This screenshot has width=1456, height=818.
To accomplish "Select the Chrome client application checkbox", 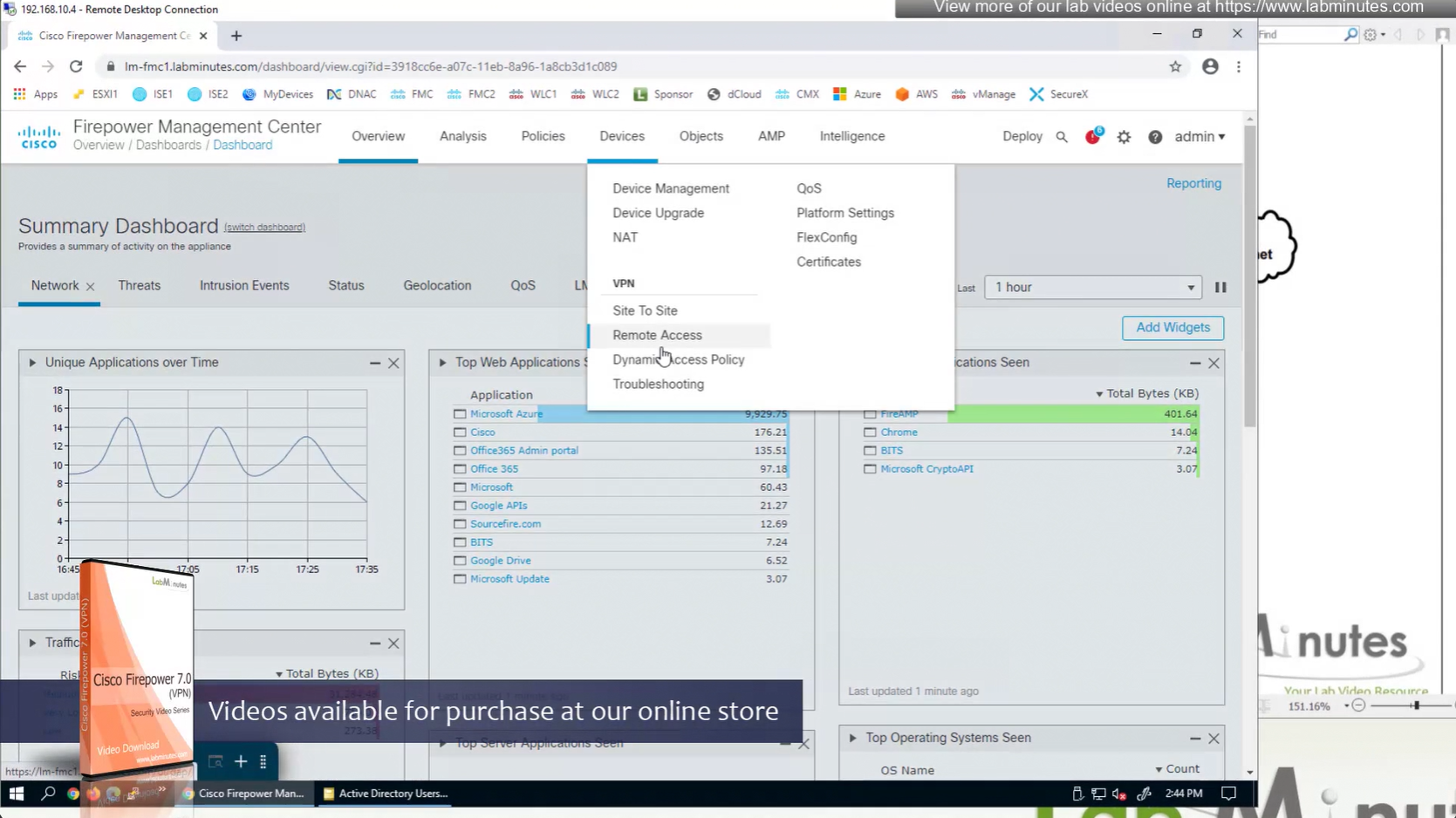I will pos(870,433).
